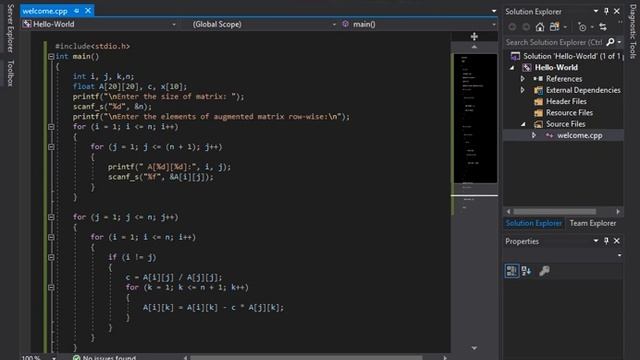Image resolution: width=640 pixels, height=360 pixels.
Task: Click the Header Files folder icon
Action: click(x=538, y=102)
